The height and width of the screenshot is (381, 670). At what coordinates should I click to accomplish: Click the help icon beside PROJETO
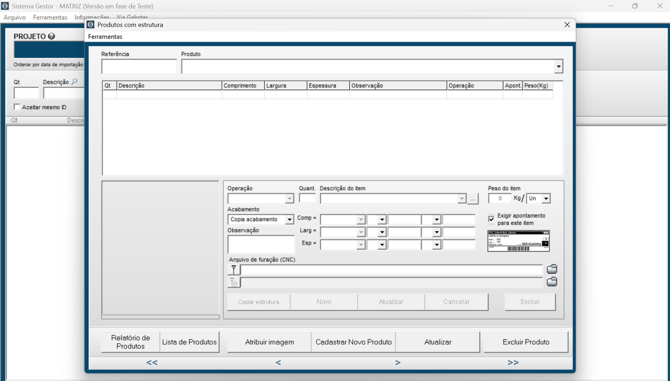[x=51, y=36]
